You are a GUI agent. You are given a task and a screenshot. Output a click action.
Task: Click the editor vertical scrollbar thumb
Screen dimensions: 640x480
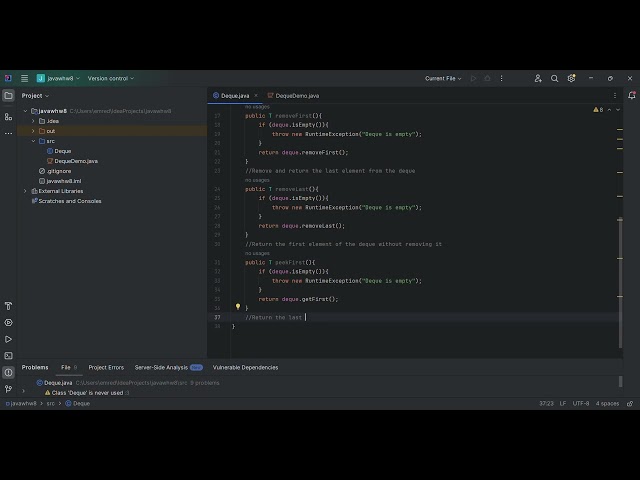click(620, 283)
